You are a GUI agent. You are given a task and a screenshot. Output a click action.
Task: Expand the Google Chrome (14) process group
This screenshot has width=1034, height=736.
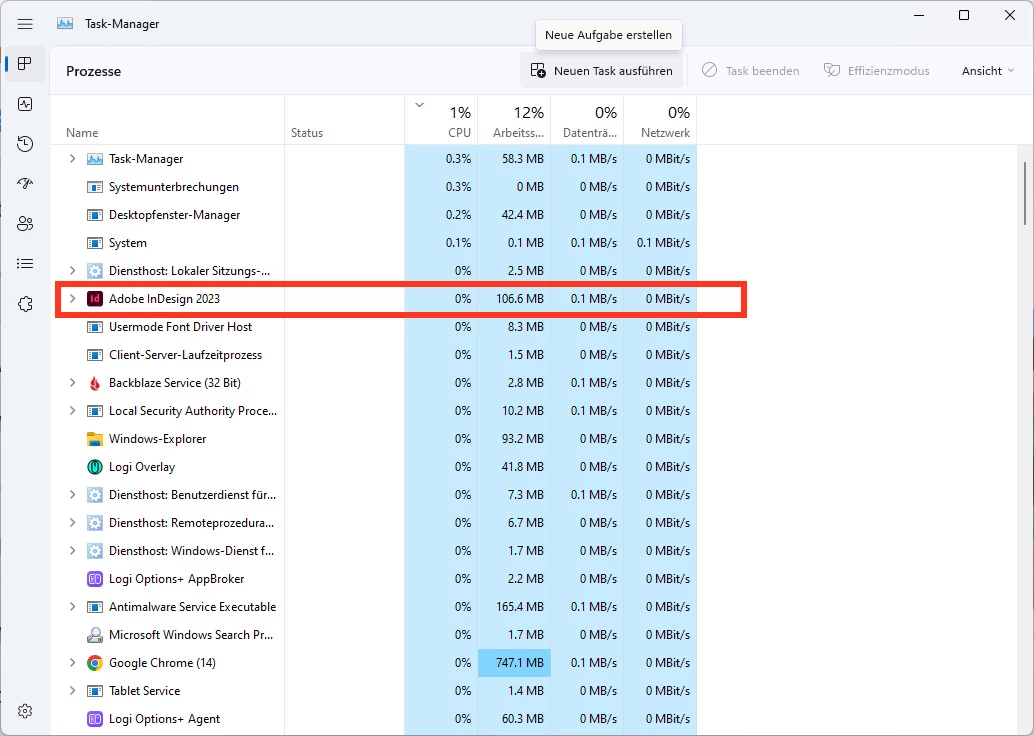(x=73, y=663)
